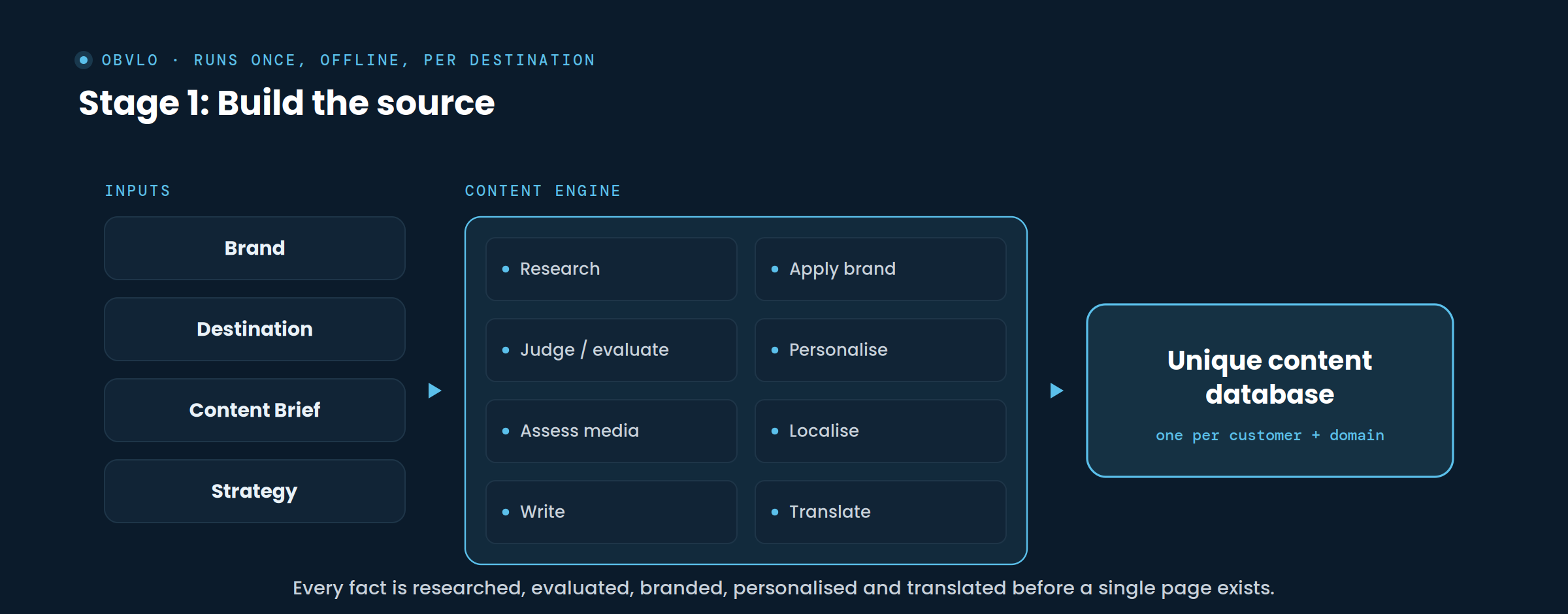Click the Research engine step
Image resolution: width=1568 pixels, height=614 pixels.
click(x=612, y=269)
